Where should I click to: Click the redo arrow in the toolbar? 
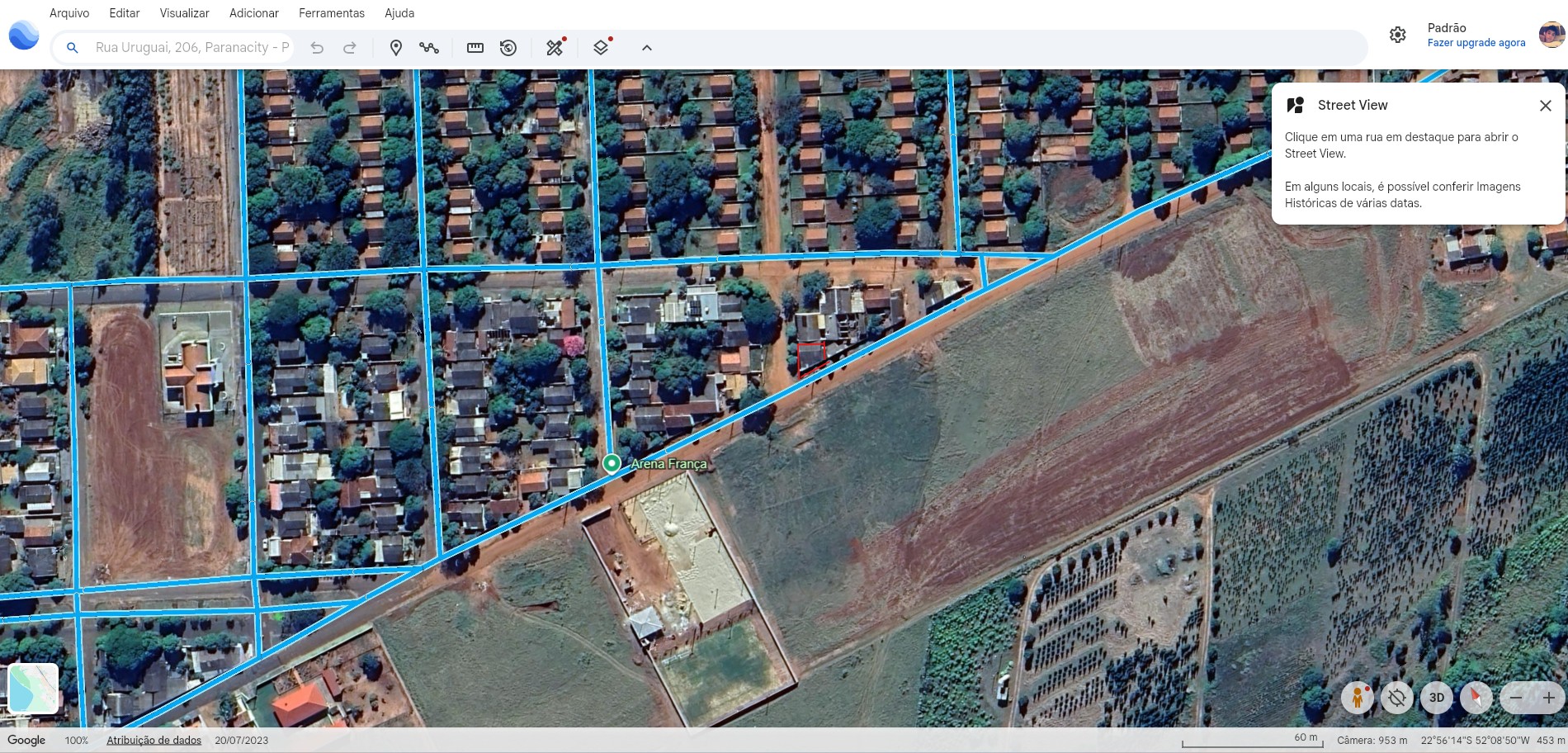click(350, 48)
